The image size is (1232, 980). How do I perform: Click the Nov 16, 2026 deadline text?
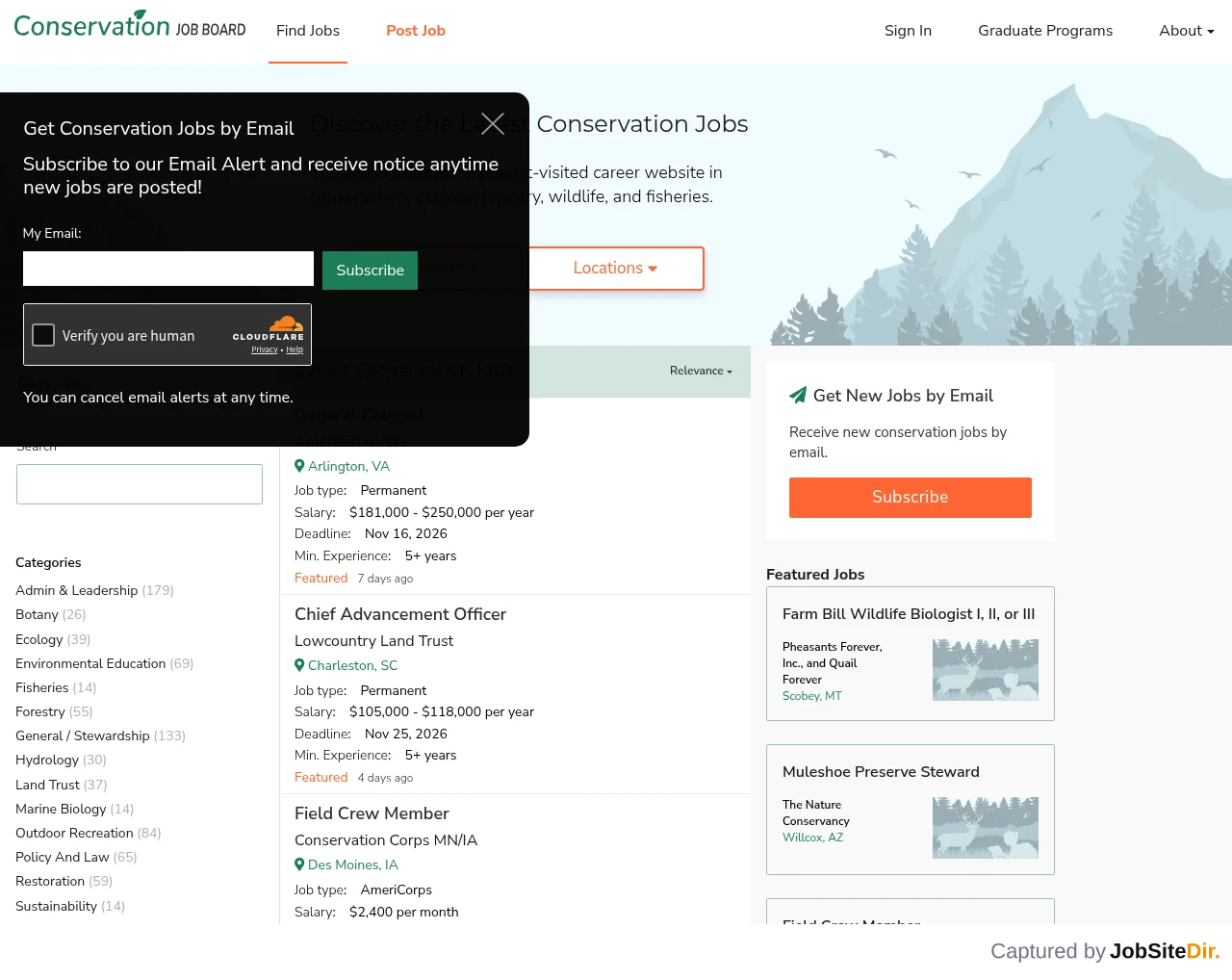406,533
